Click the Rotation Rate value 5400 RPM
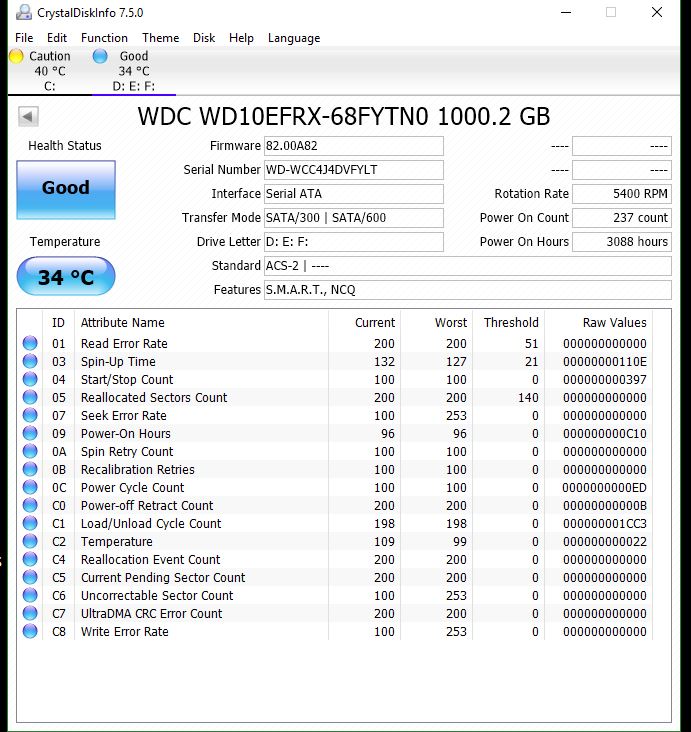This screenshot has width=691, height=732. coord(622,194)
